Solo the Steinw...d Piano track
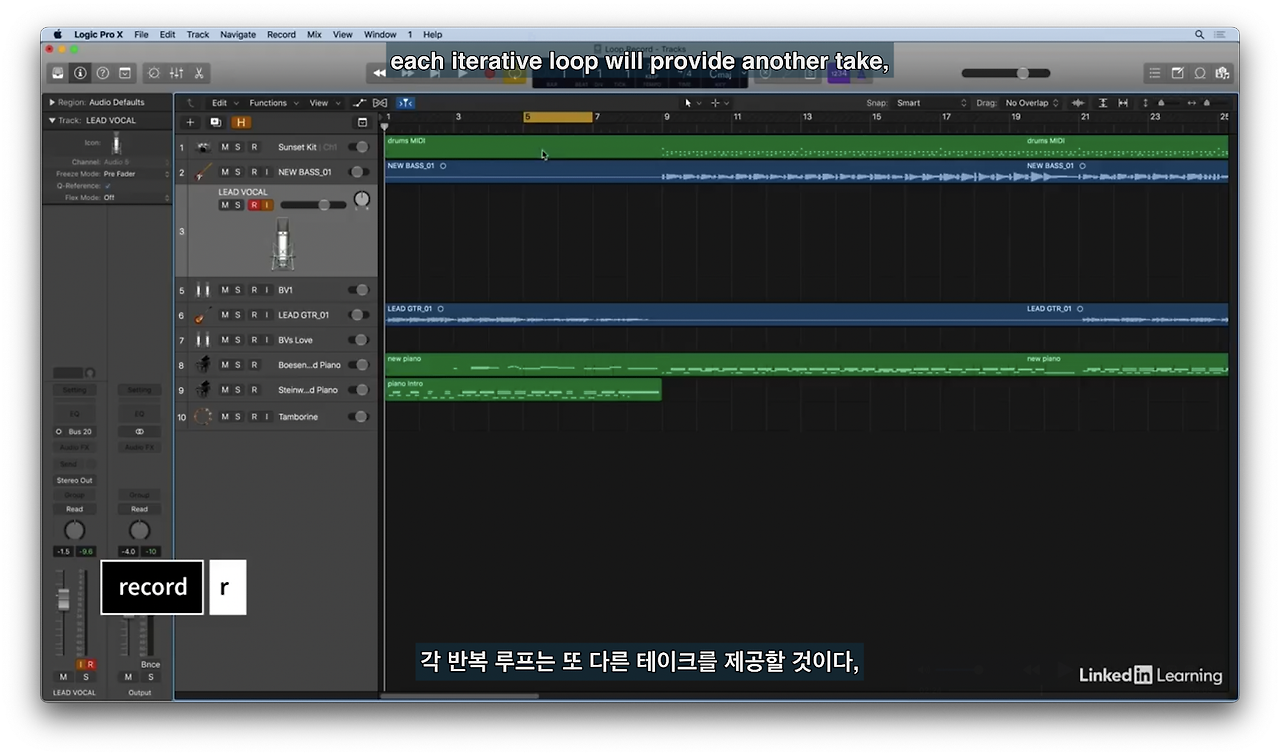This screenshot has height=756, width=1280. tap(238, 390)
